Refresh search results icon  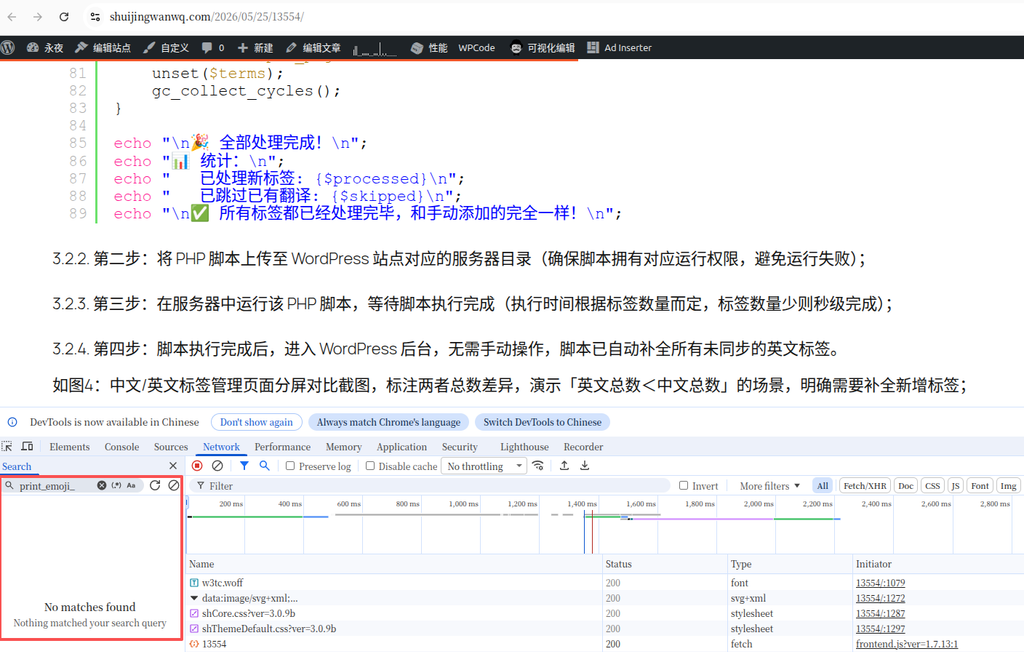click(x=155, y=485)
